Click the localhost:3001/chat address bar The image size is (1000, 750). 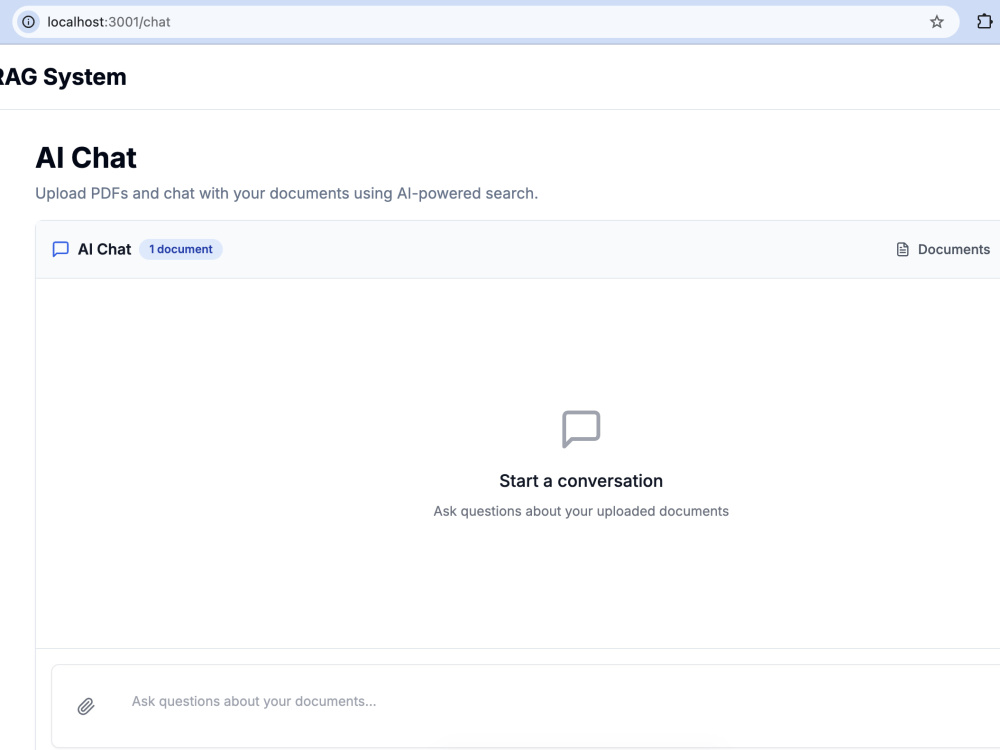[x=485, y=22]
